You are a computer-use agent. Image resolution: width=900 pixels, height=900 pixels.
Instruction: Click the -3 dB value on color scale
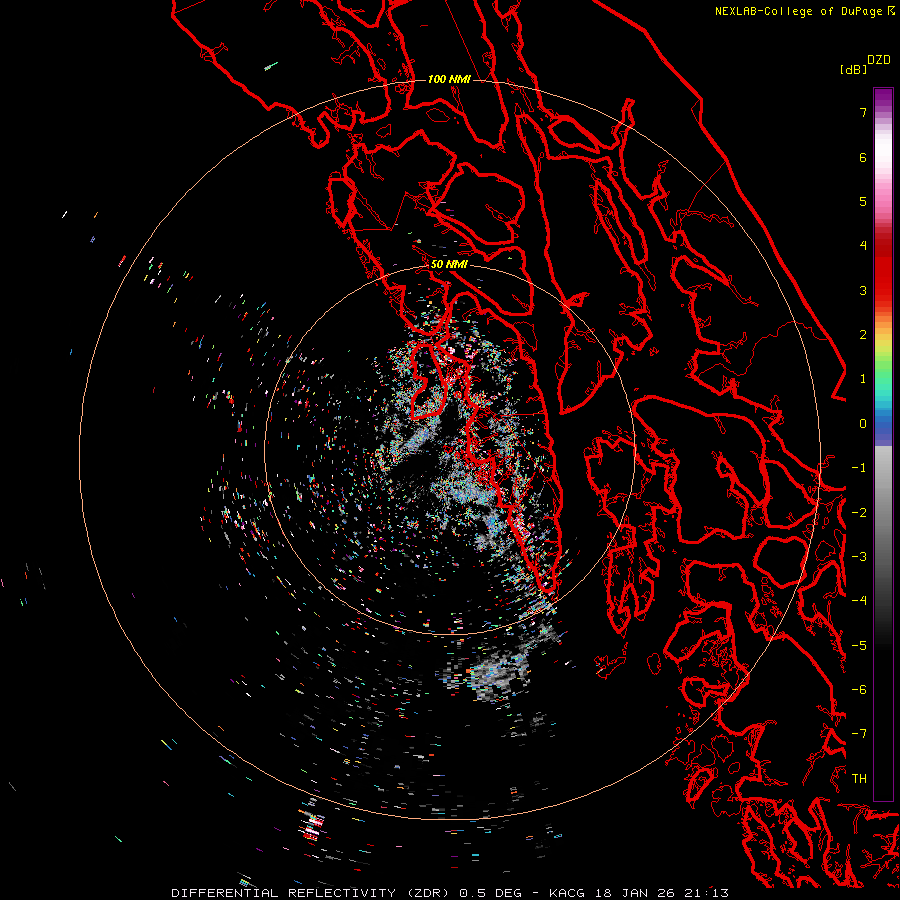pos(859,557)
